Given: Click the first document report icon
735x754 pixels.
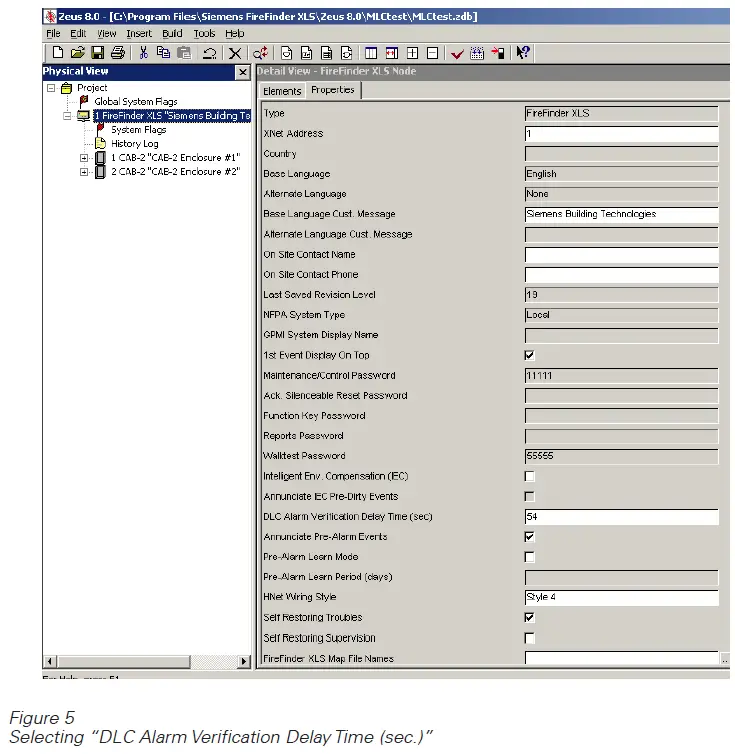Looking at the screenshot, I should pos(286,52).
